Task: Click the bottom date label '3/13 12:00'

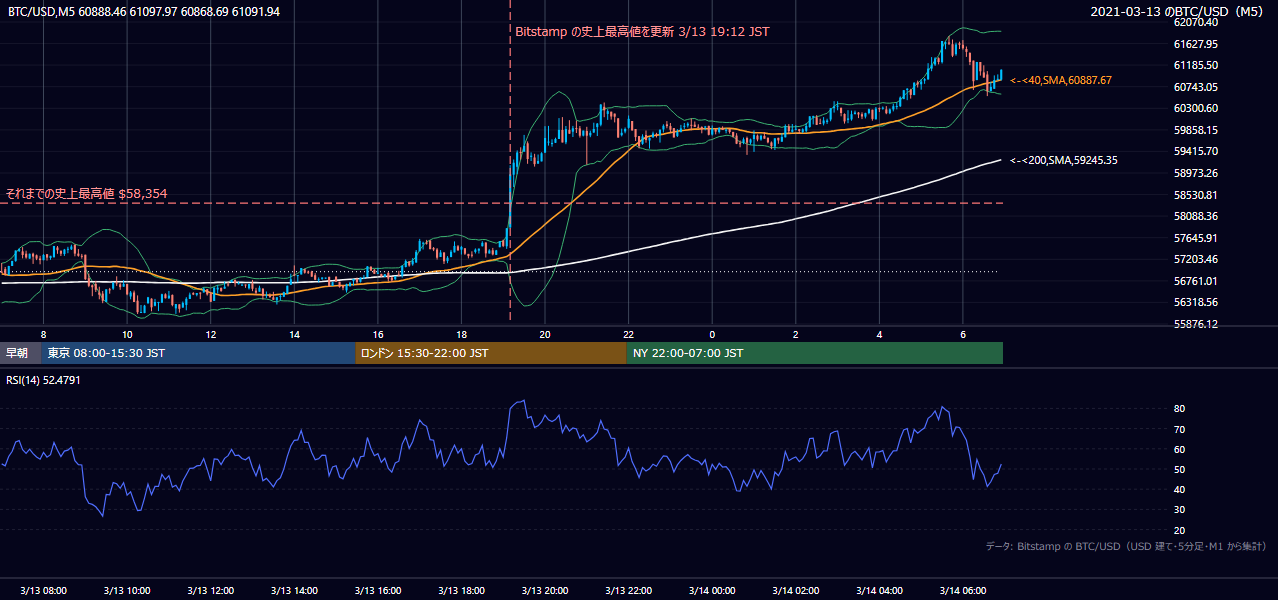Action: point(211,591)
